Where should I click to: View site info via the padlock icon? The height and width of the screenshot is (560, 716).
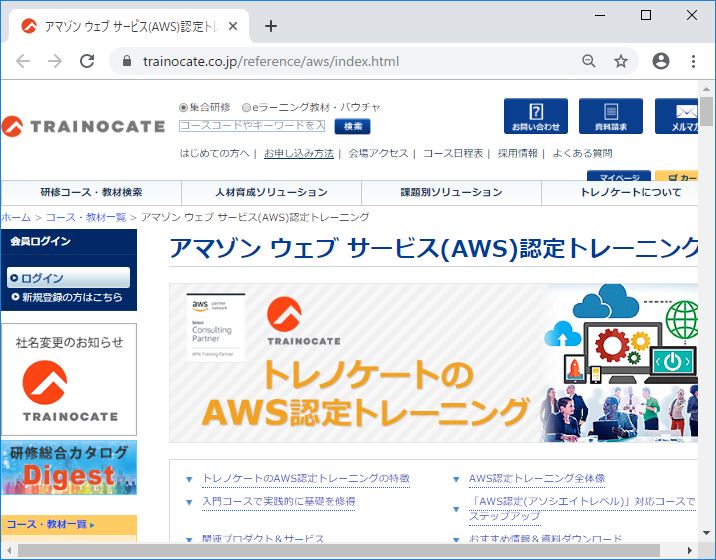click(127, 61)
